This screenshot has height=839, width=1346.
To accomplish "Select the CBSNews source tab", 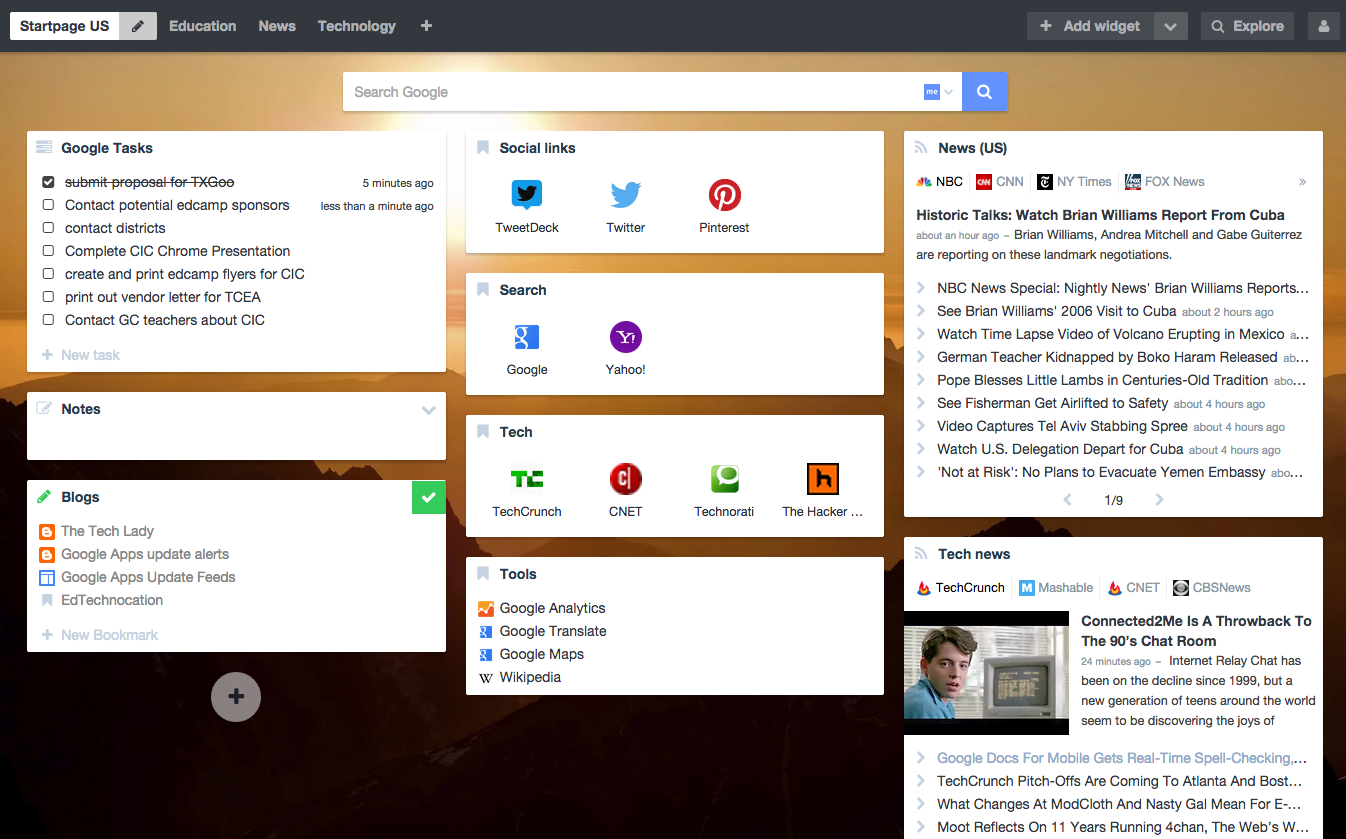I will [1212, 588].
